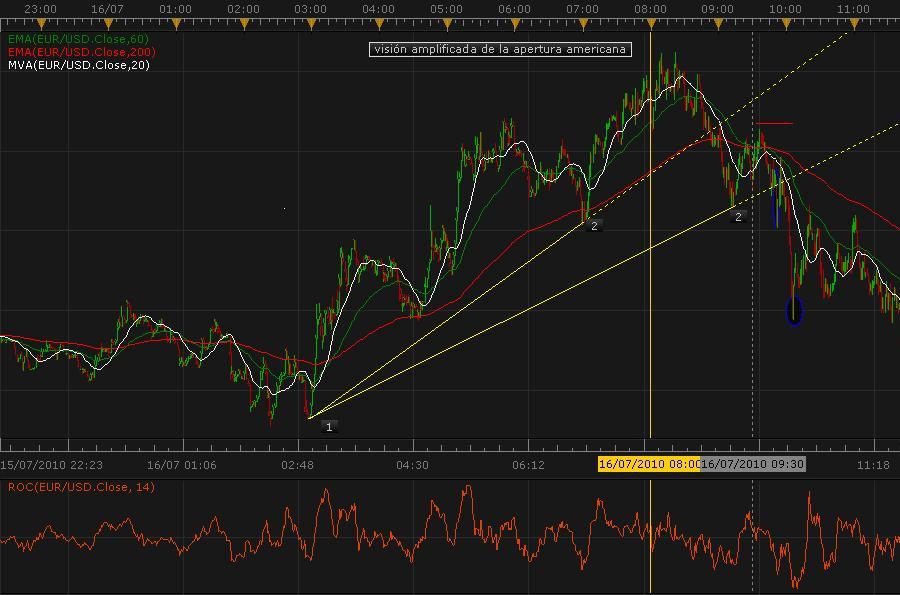Click the yellow marker under 01:00

pyautogui.click(x=176, y=24)
